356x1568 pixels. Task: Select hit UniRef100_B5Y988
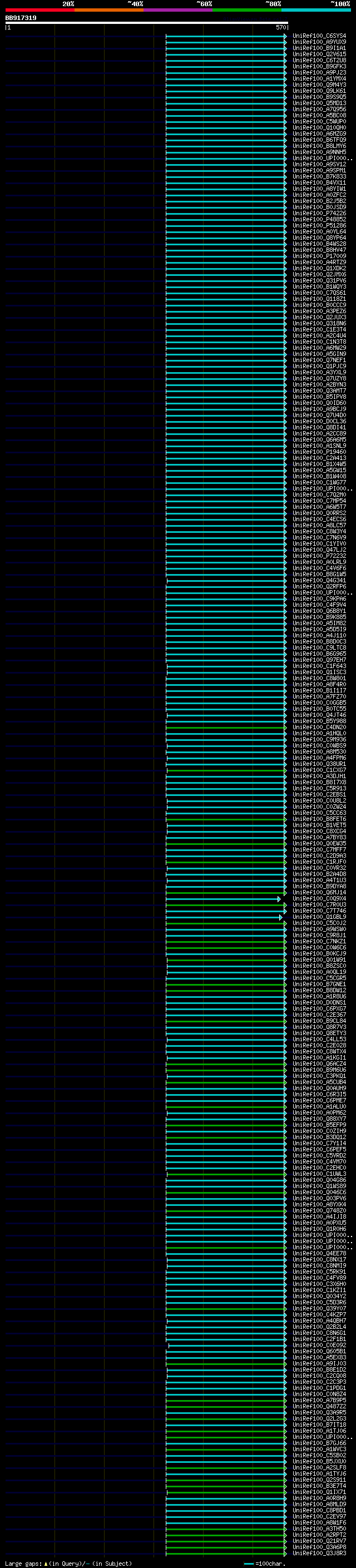(x=319, y=721)
